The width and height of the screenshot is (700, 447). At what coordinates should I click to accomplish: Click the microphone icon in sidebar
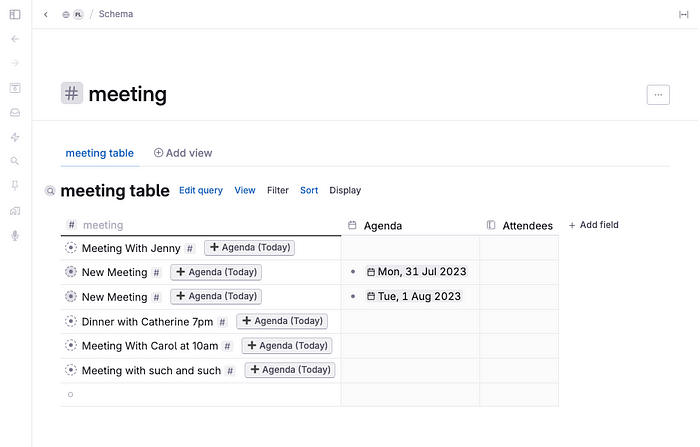[14, 235]
